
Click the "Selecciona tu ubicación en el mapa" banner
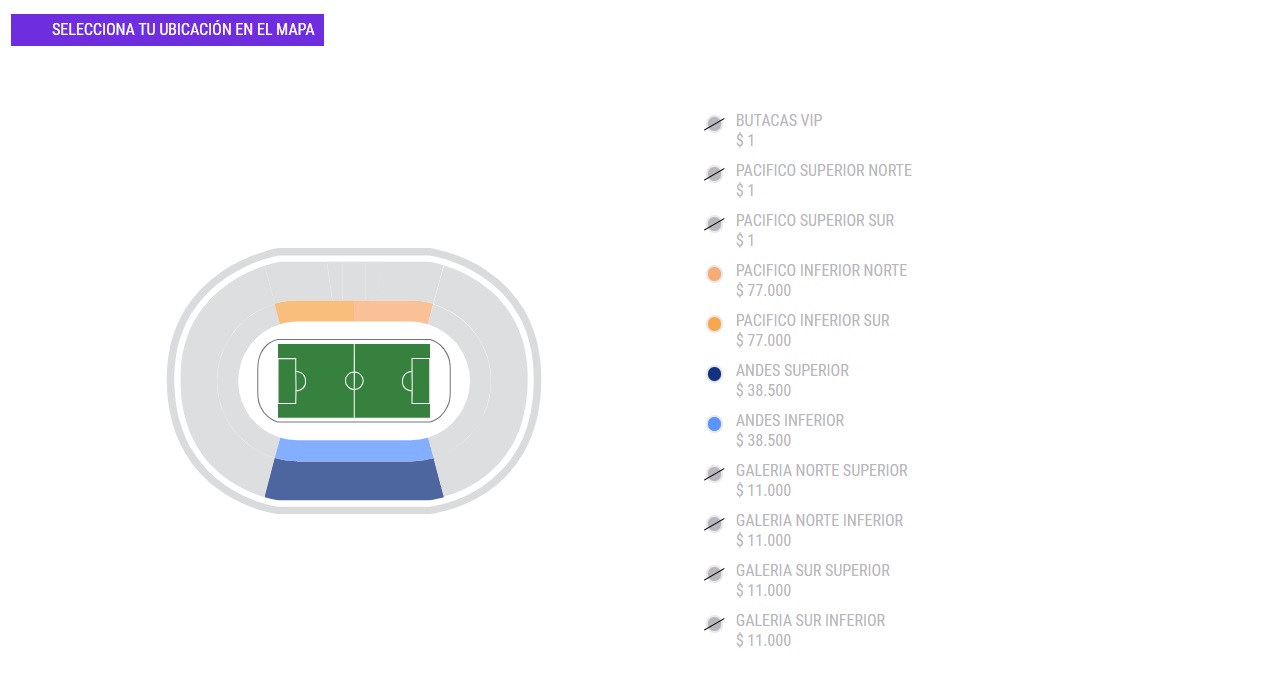point(168,30)
